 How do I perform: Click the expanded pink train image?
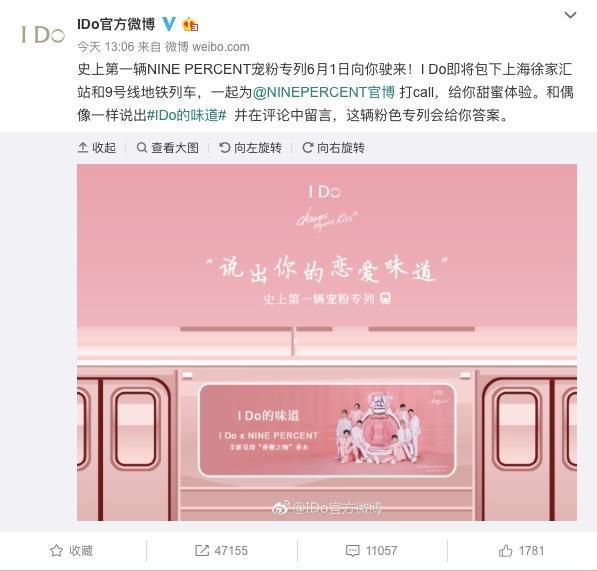click(x=327, y=342)
